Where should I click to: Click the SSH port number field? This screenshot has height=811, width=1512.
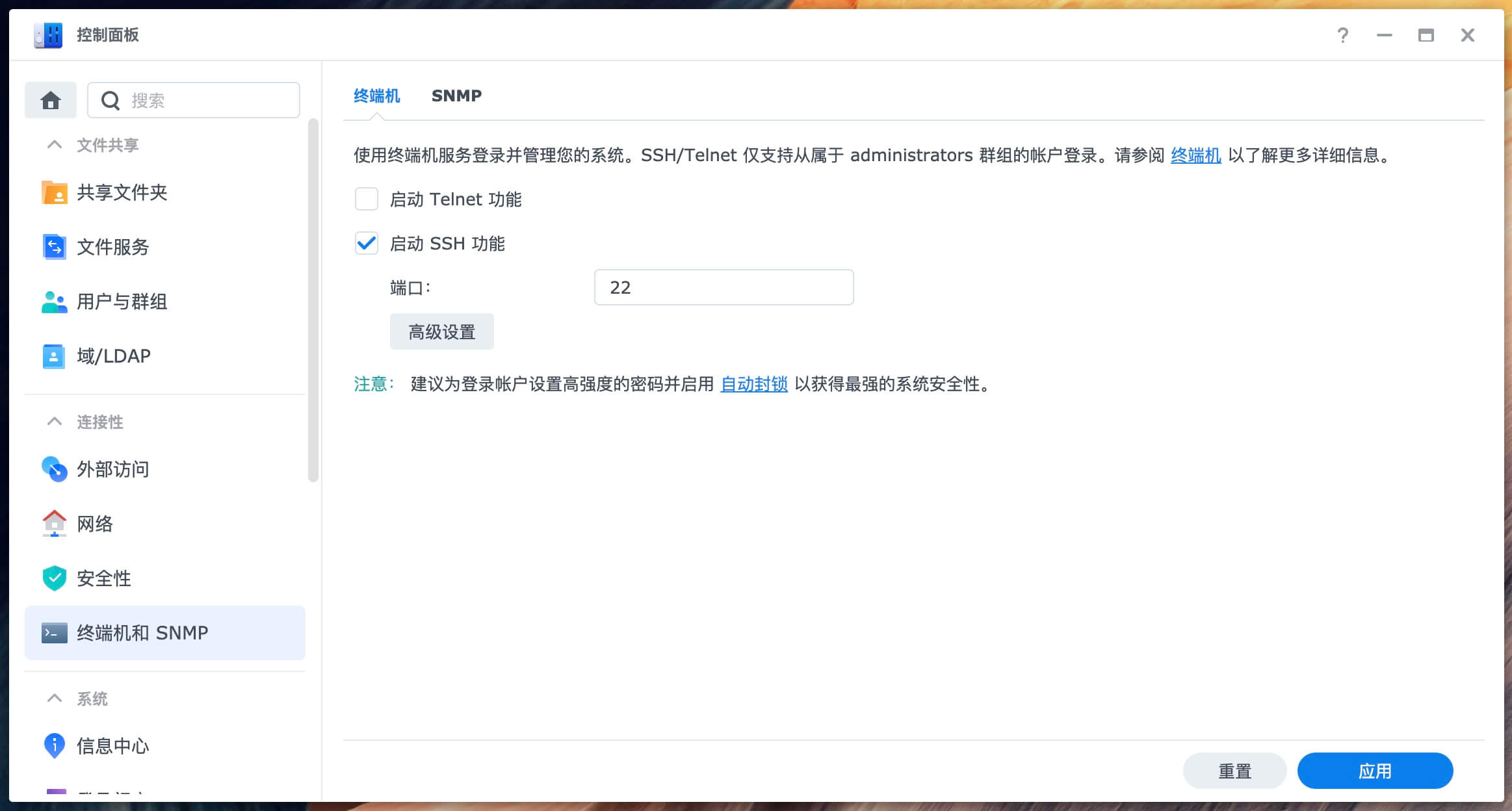tap(723, 287)
